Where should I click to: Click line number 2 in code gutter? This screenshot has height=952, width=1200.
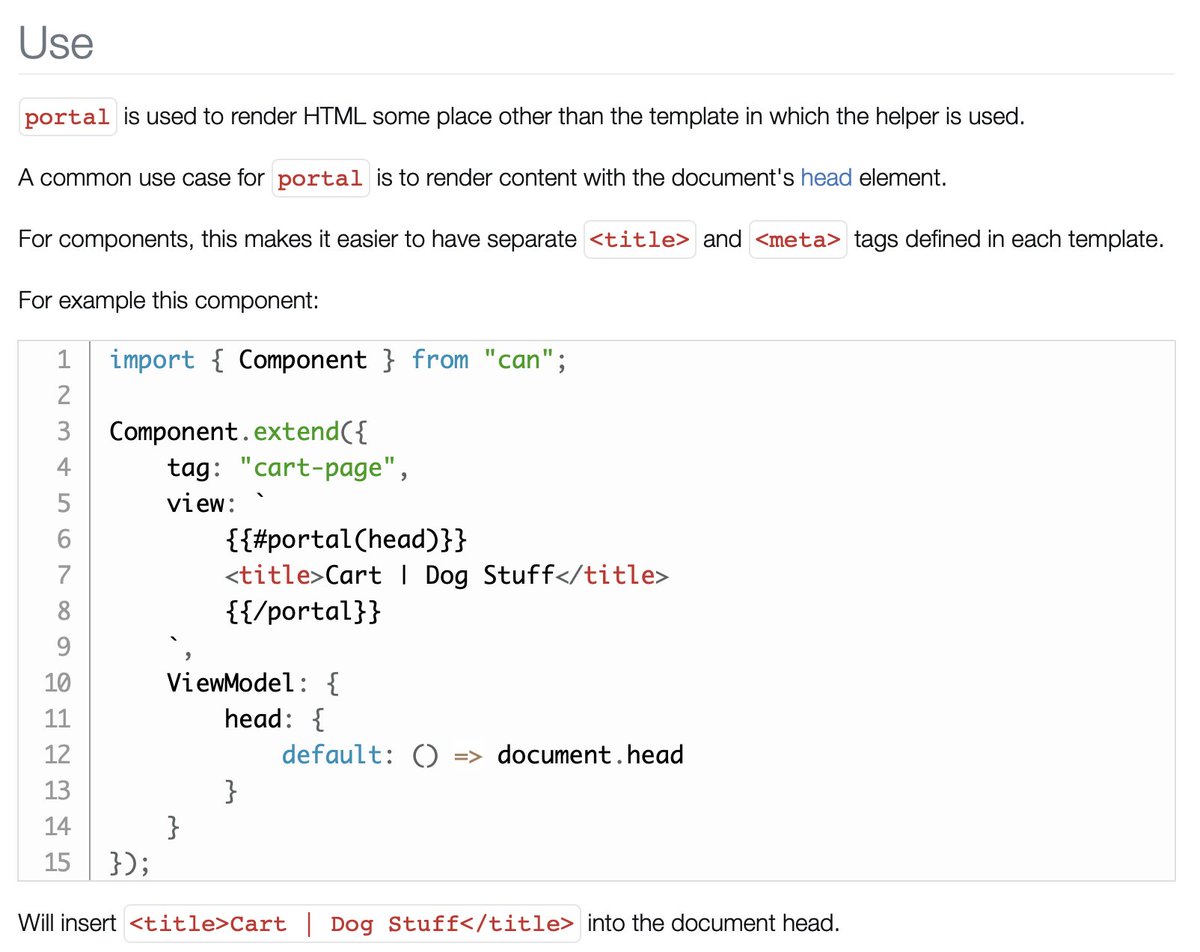click(63, 396)
